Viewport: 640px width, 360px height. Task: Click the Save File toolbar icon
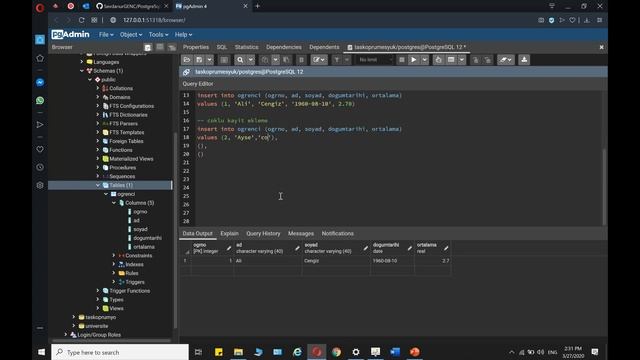click(199, 60)
